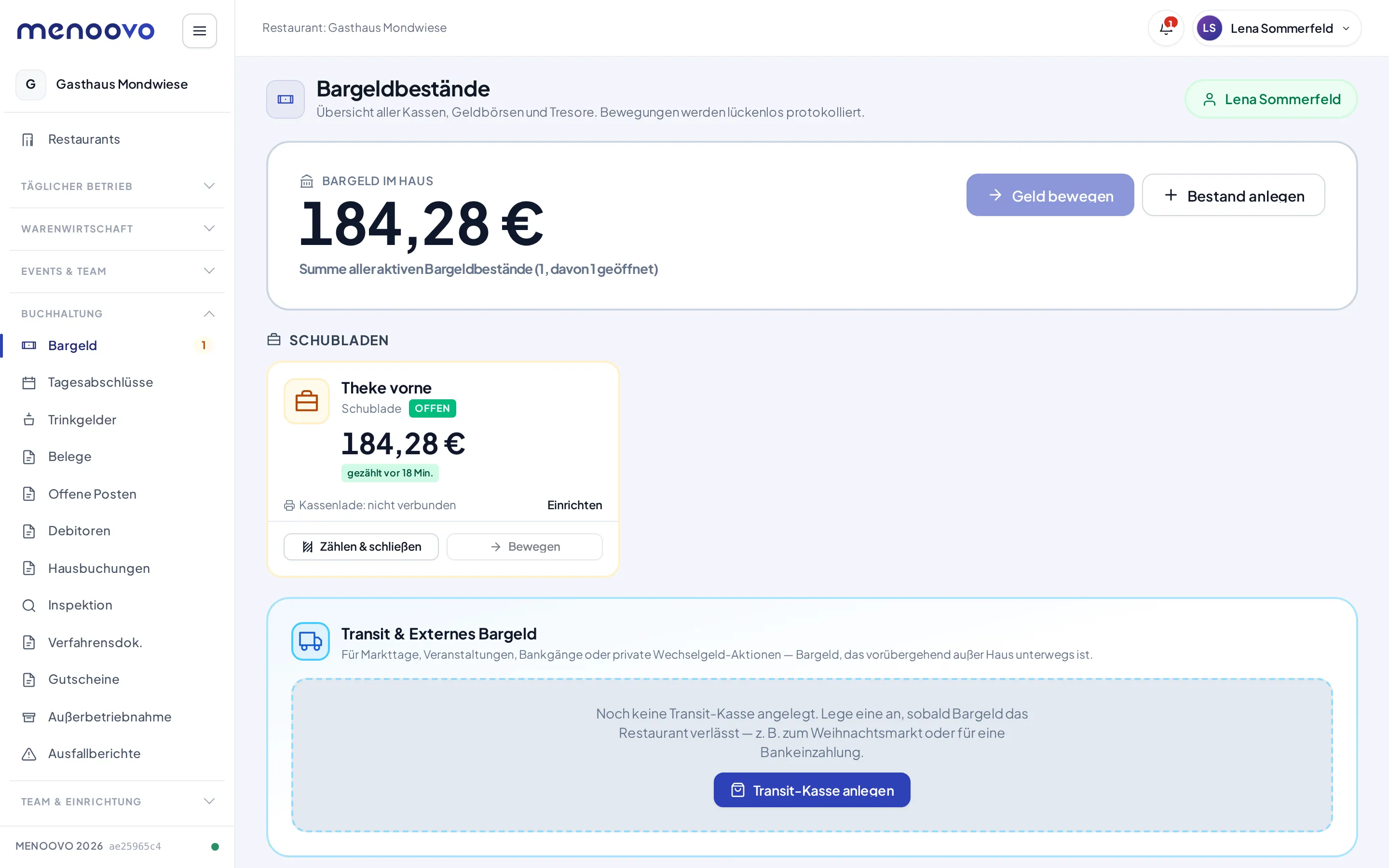This screenshot has height=868, width=1389.
Task: Open Verfahrensdok. in the sidebar
Action: point(117,642)
